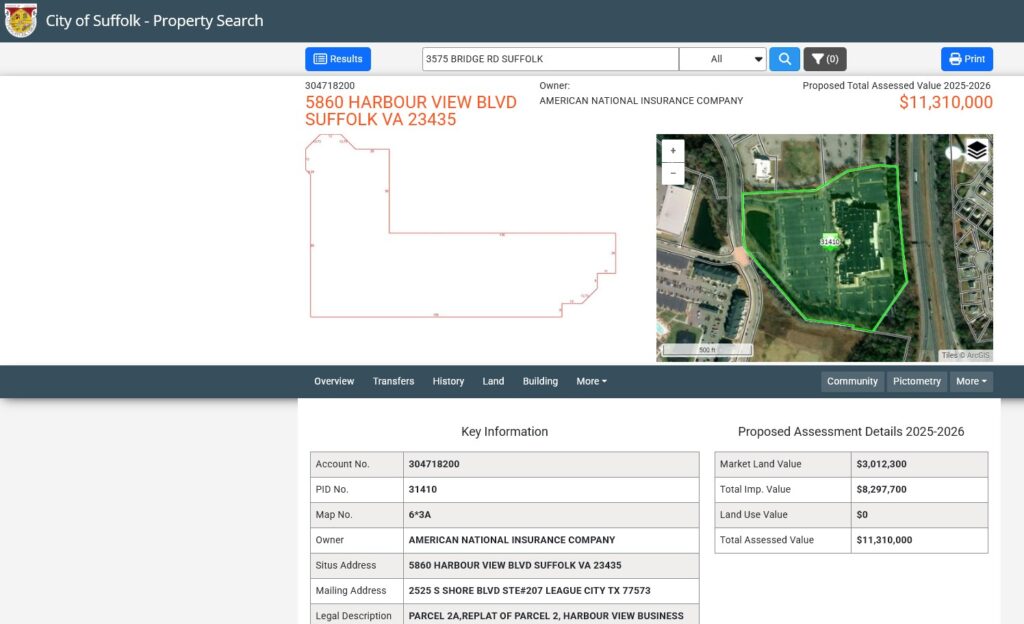
Task: Open the Pictometry view
Action: pyautogui.click(x=917, y=381)
